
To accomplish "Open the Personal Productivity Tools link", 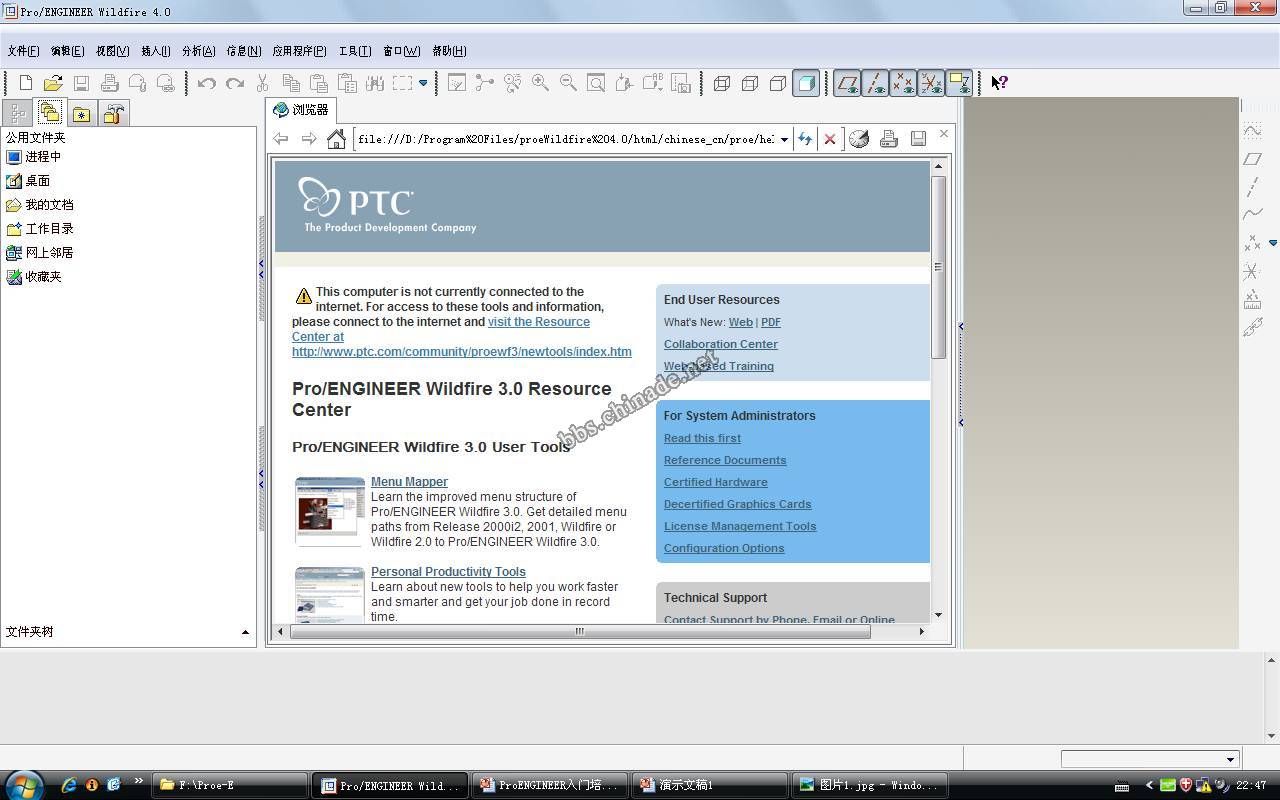I will click(x=448, y=572).
